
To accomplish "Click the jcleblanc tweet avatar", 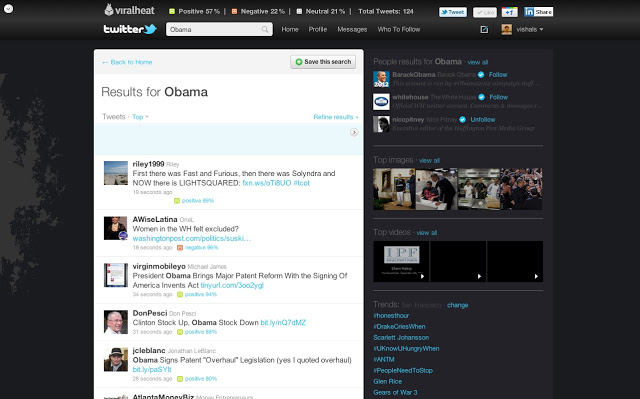I will 116,359.
